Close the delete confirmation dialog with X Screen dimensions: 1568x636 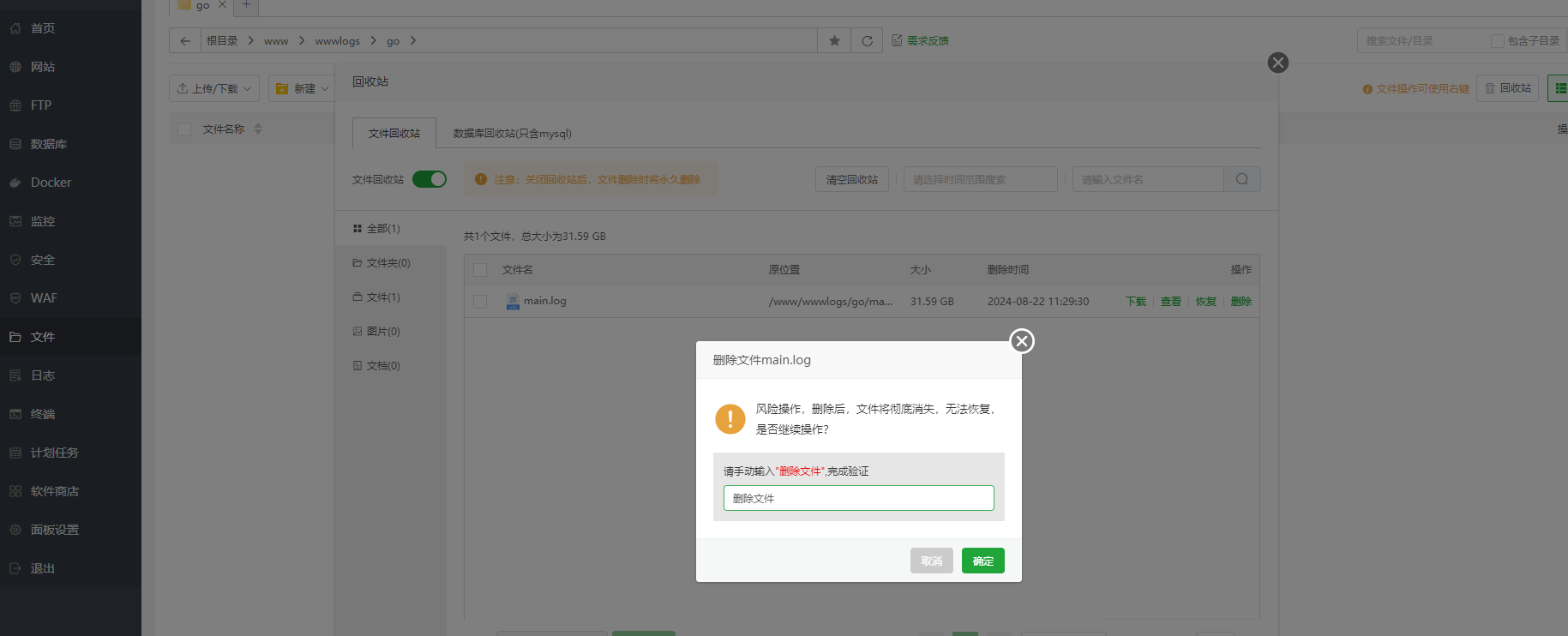tap(1021, 341)
